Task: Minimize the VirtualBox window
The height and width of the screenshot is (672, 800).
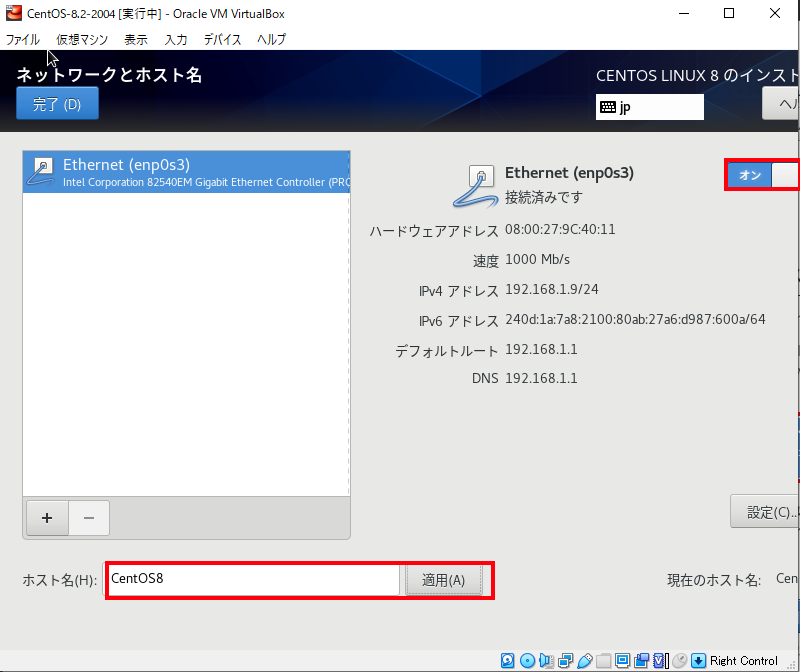Action: pyautogui.click(x=684, y=13)
